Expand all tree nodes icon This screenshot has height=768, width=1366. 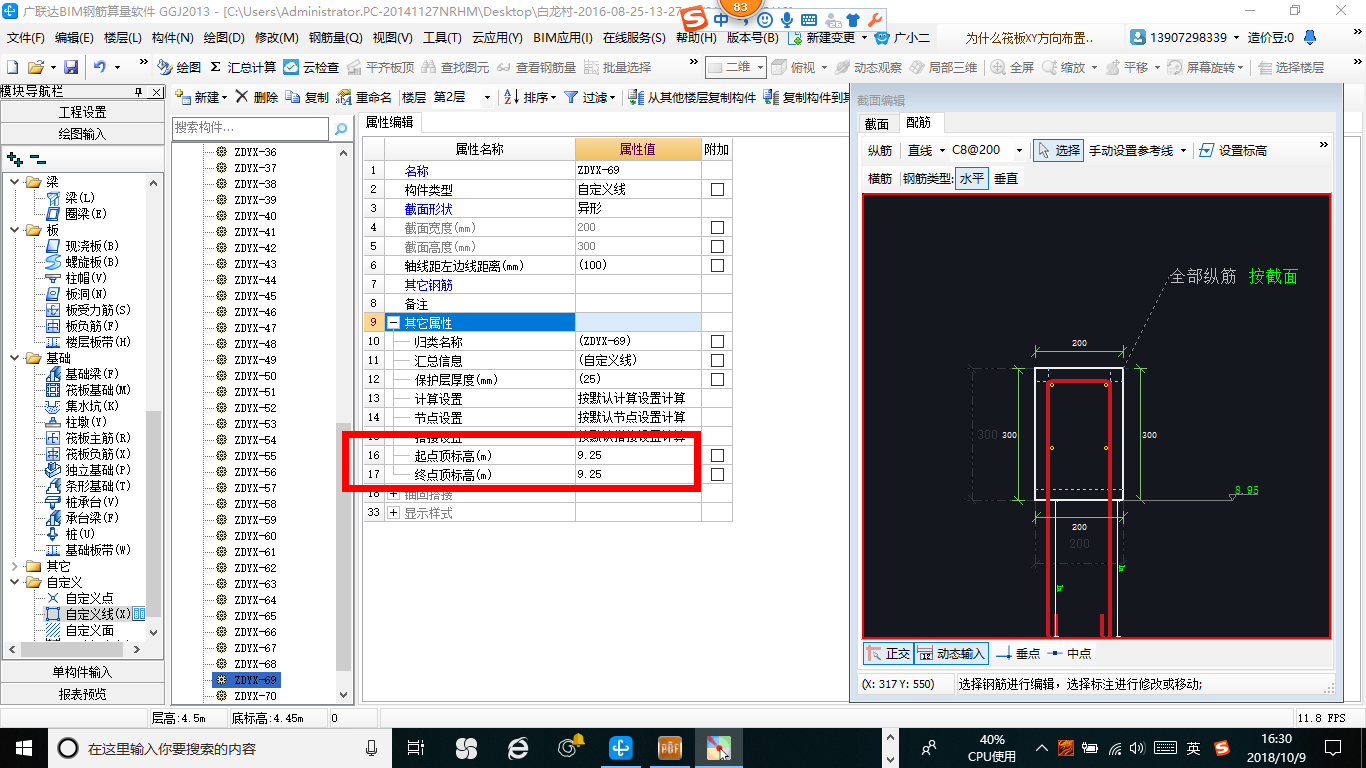point(15,158)
